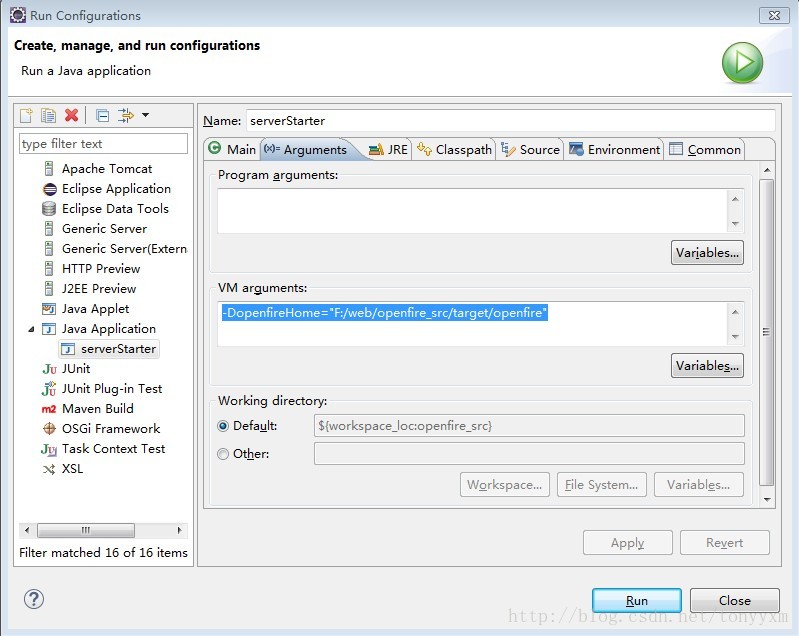Select the Other working directory radio
This screenshot has width=799, height=636.
click(223, 454)
